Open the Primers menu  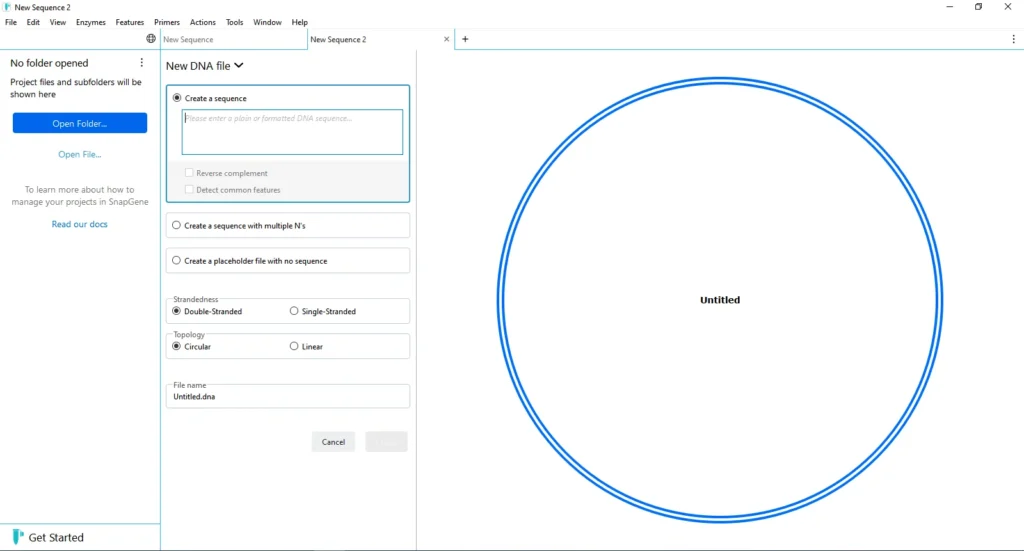click(166, 22)
